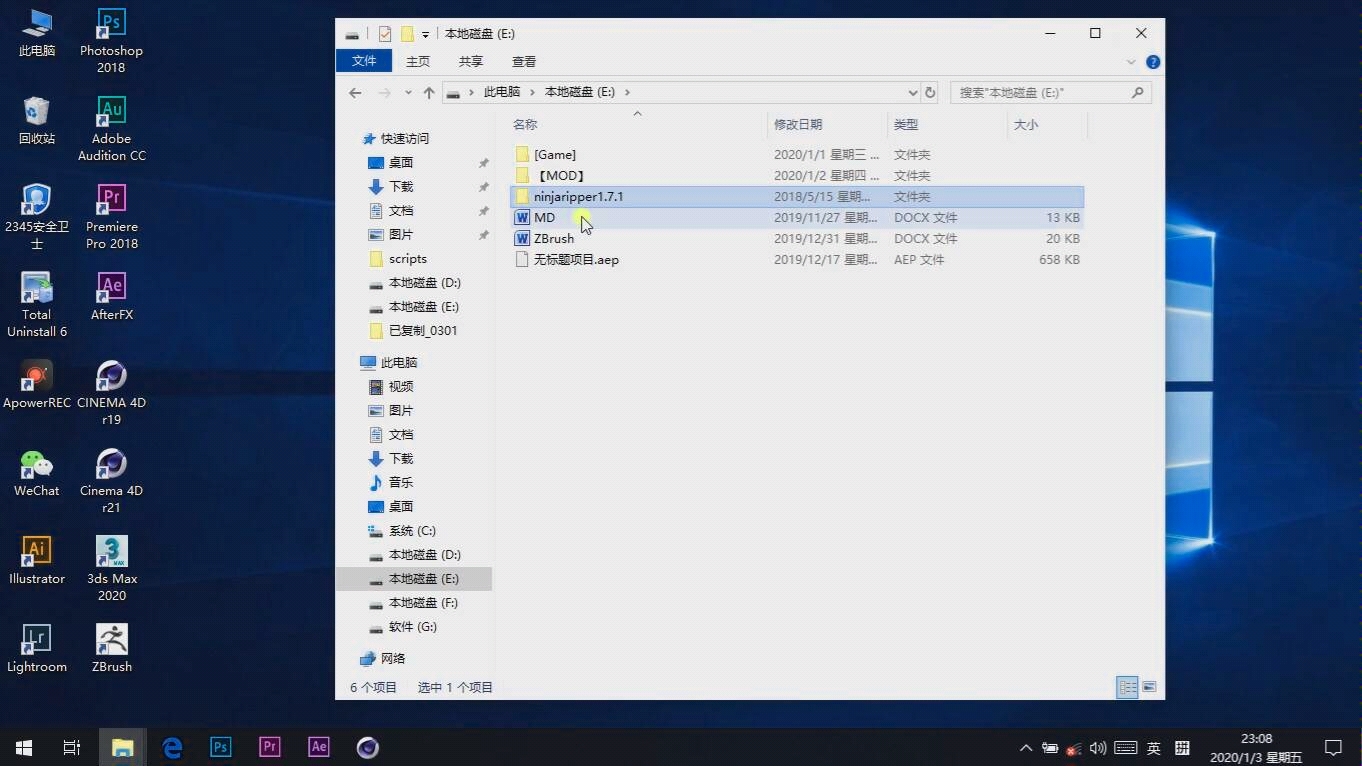
Task: Toggle input language via 英 indicator
Action: pyautogui.click(x=1154, y=747)
